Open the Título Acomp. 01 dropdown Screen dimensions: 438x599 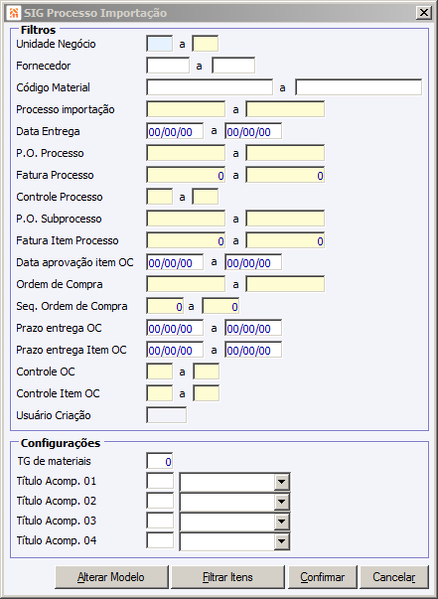coord(281,482)
